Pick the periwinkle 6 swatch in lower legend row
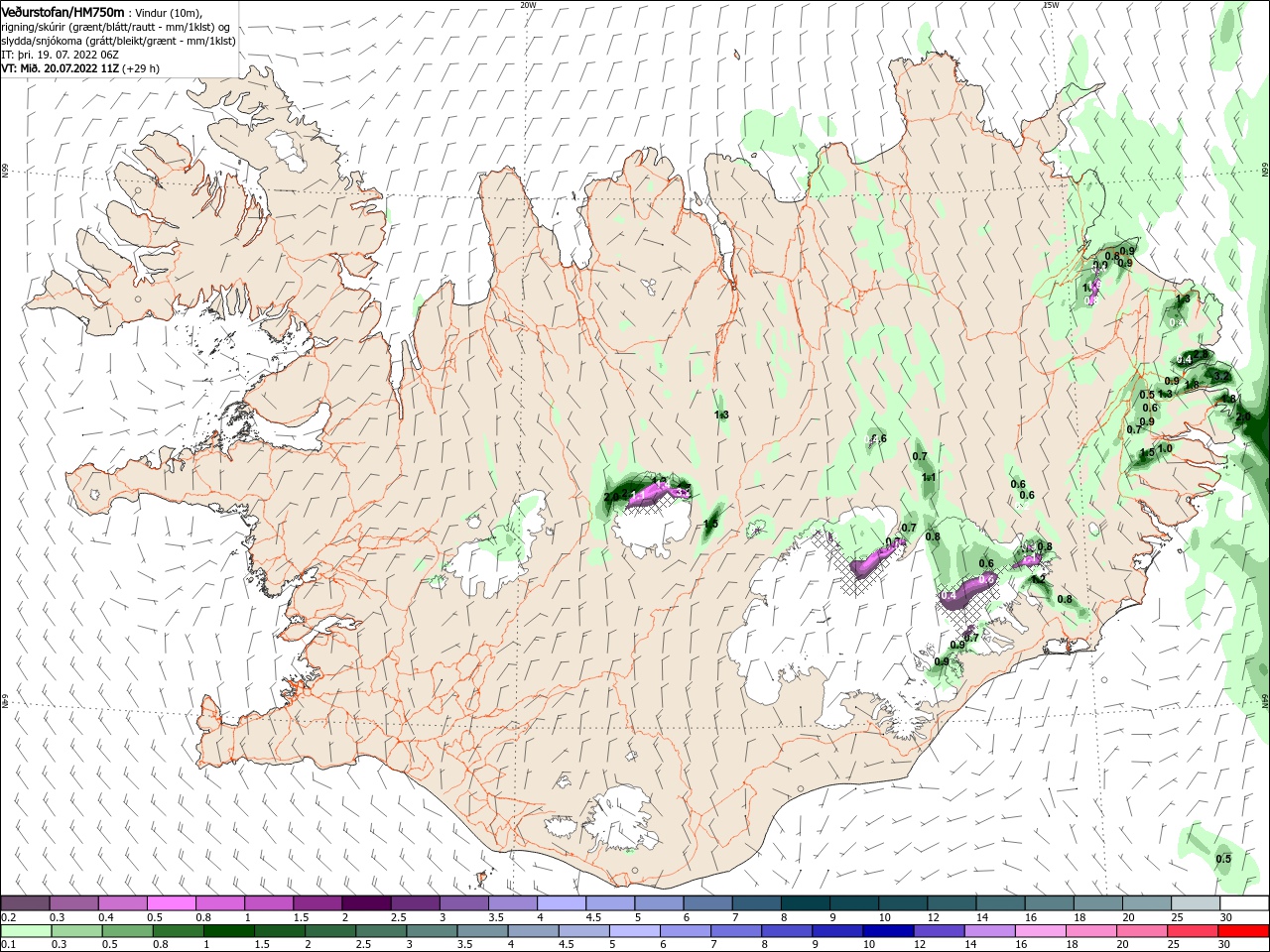Image resolution: width=1270 pixels, height=952 pixels. click(x=686, y=931)
